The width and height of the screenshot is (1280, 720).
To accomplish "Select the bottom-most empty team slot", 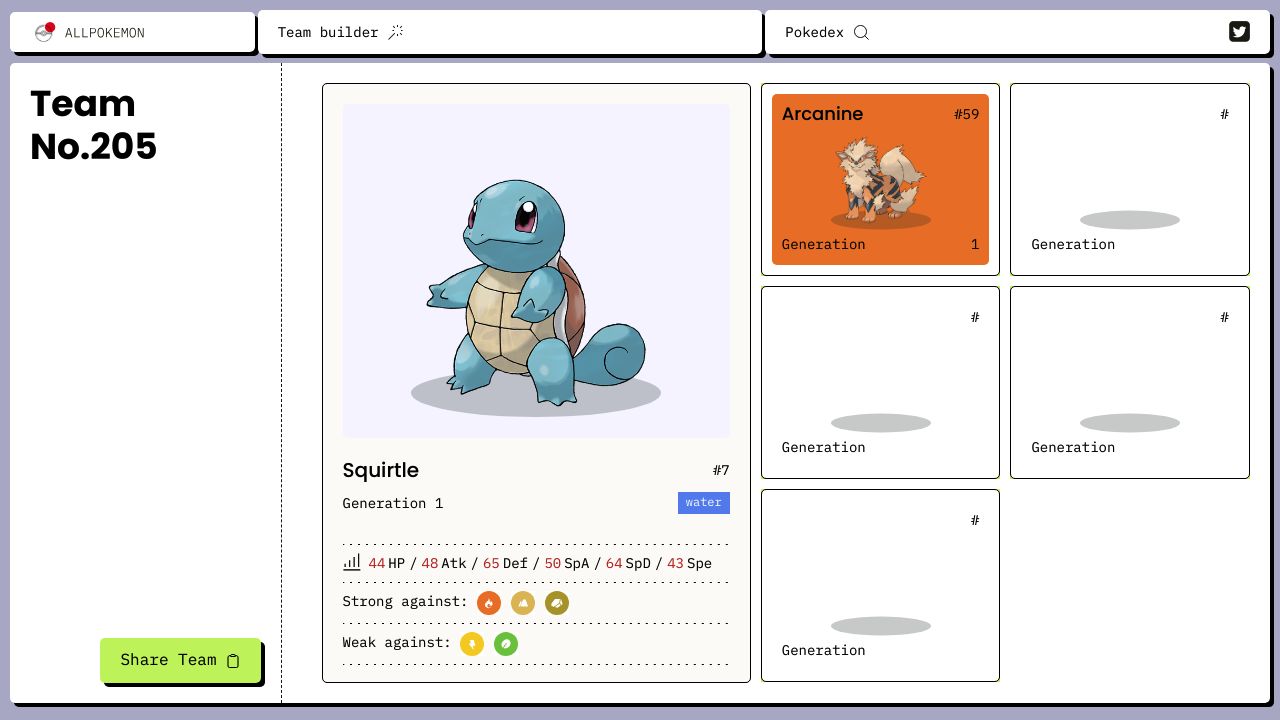I will coord(880,585).
